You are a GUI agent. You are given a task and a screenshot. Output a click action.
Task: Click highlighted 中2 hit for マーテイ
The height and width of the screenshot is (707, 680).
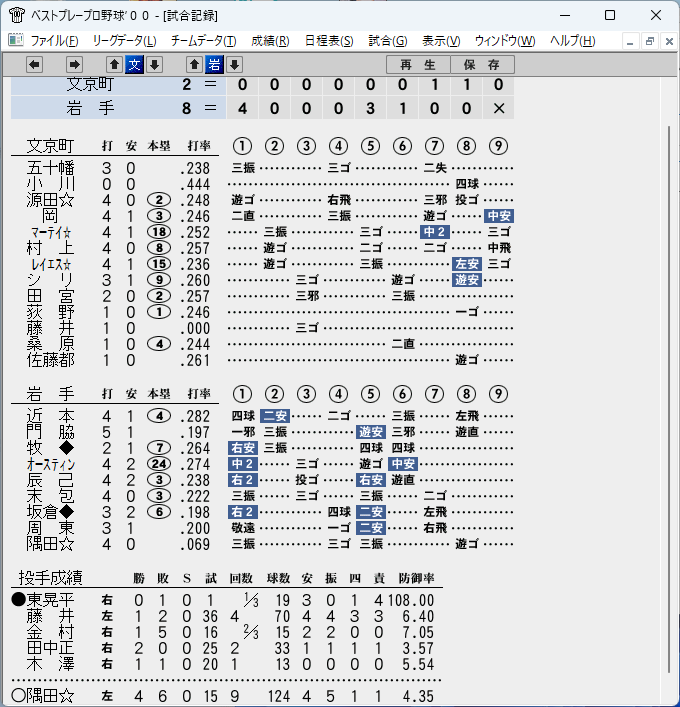(435, 232)
